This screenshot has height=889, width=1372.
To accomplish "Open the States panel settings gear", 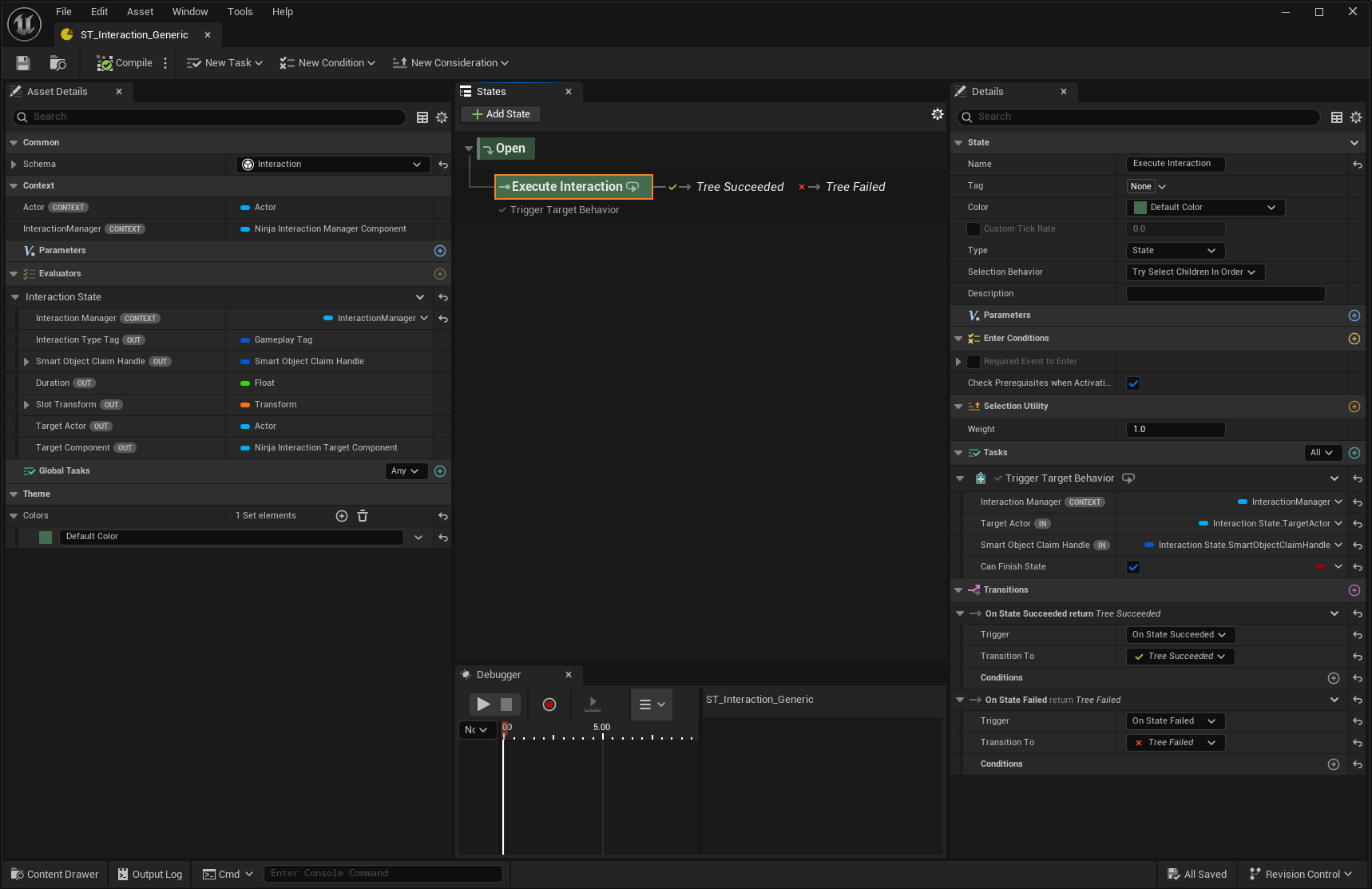I will pyautogui.click(x=937, y=115).
